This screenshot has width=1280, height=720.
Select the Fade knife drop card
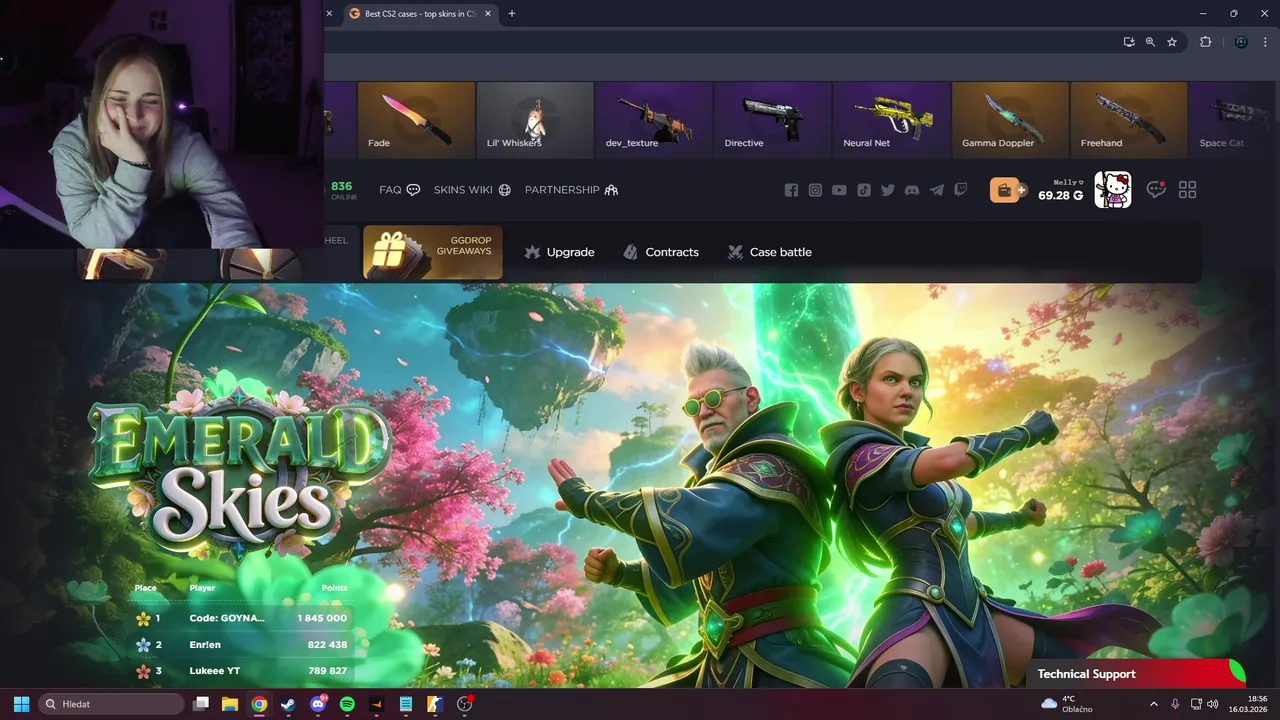[x=416, y=120]
